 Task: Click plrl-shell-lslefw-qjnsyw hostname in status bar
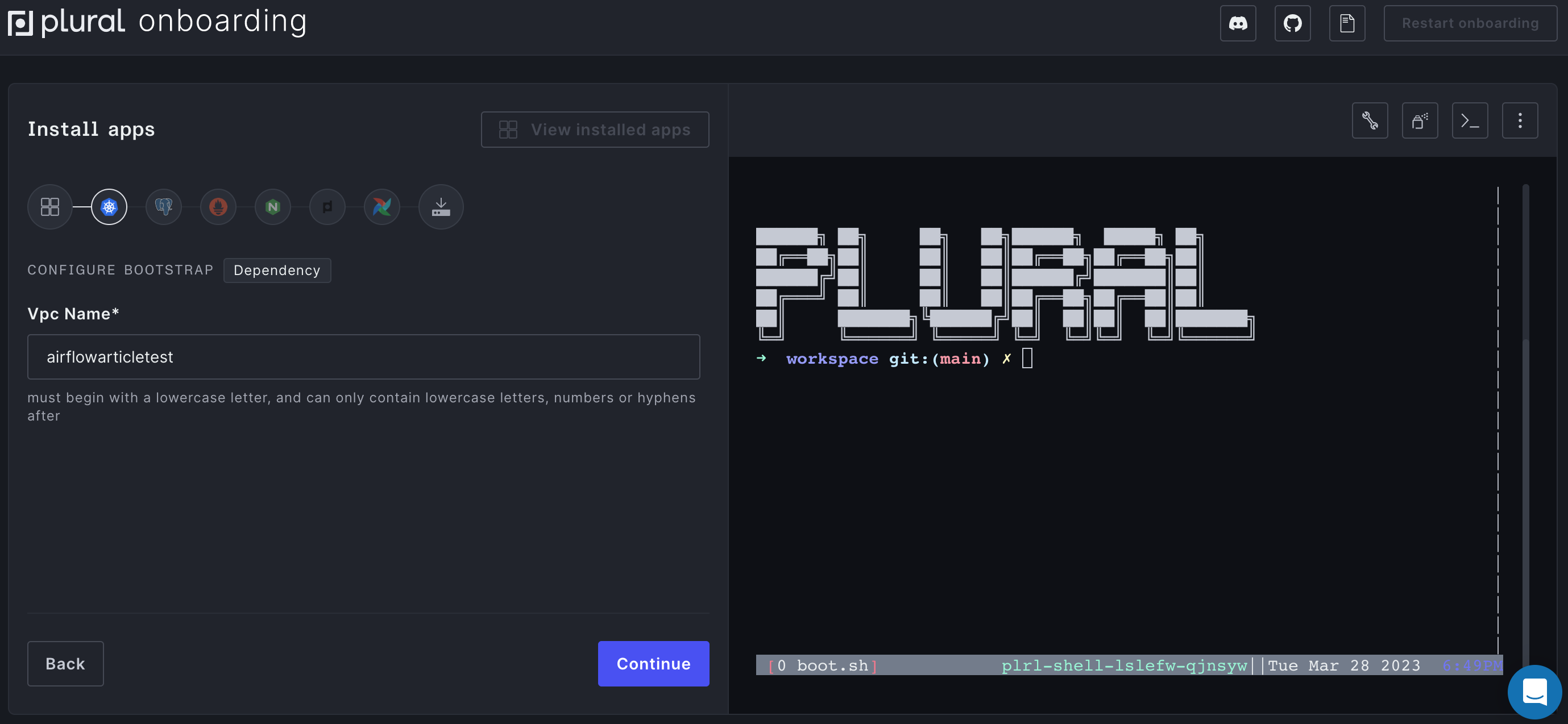pyautogui.click(x=1124, y=665)
